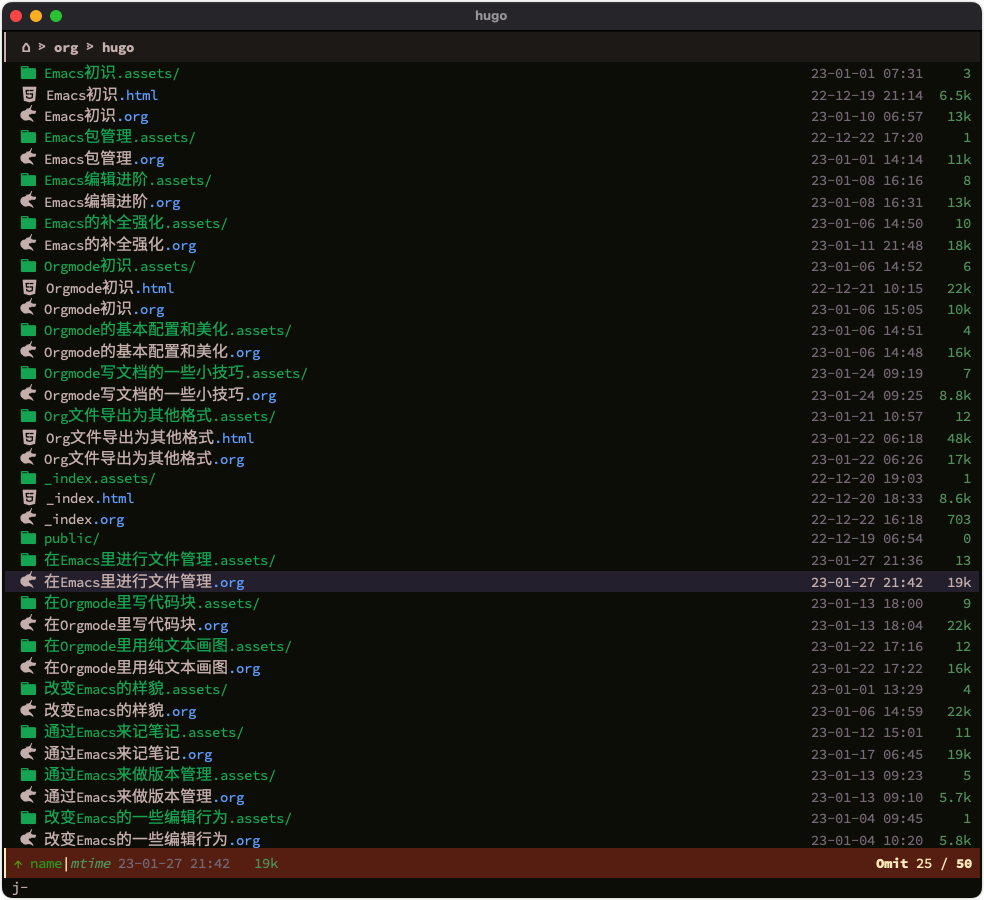Click the folder icon of public/
The height and width of the screenshot is (900, 984).
pos(28,538)
